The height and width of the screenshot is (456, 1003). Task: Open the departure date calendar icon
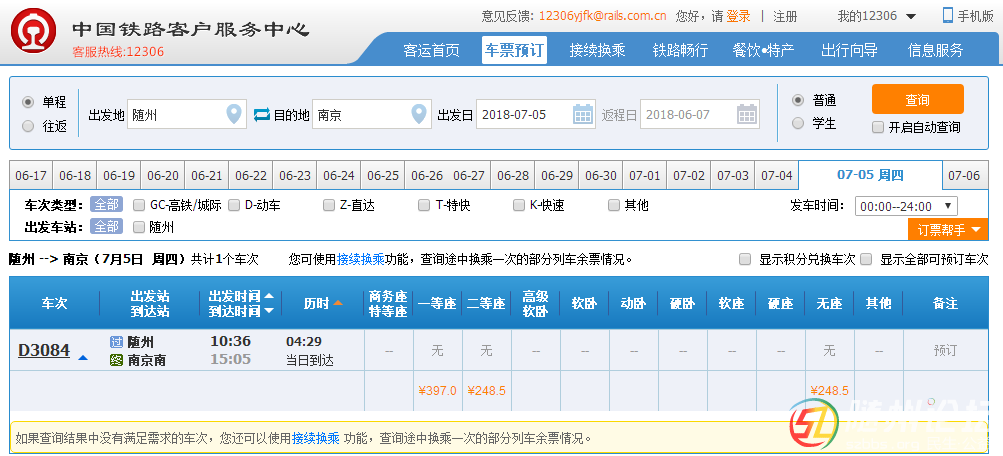(x=583, y=115)
